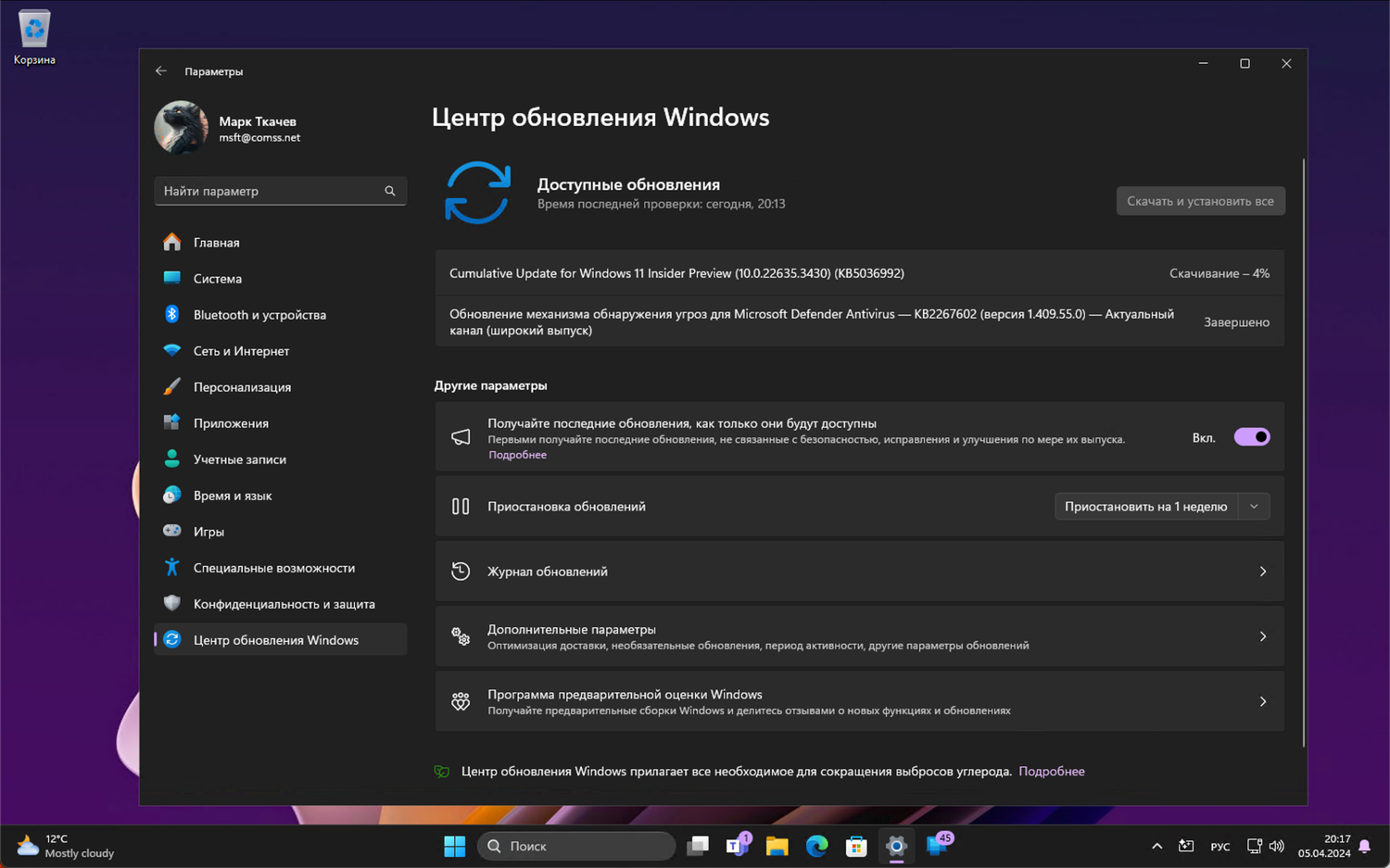Open Recycle Bin Корзина on desktop
Image resolution: width=1390 pixels, height=868 pixels.
(x=34, y=38)
